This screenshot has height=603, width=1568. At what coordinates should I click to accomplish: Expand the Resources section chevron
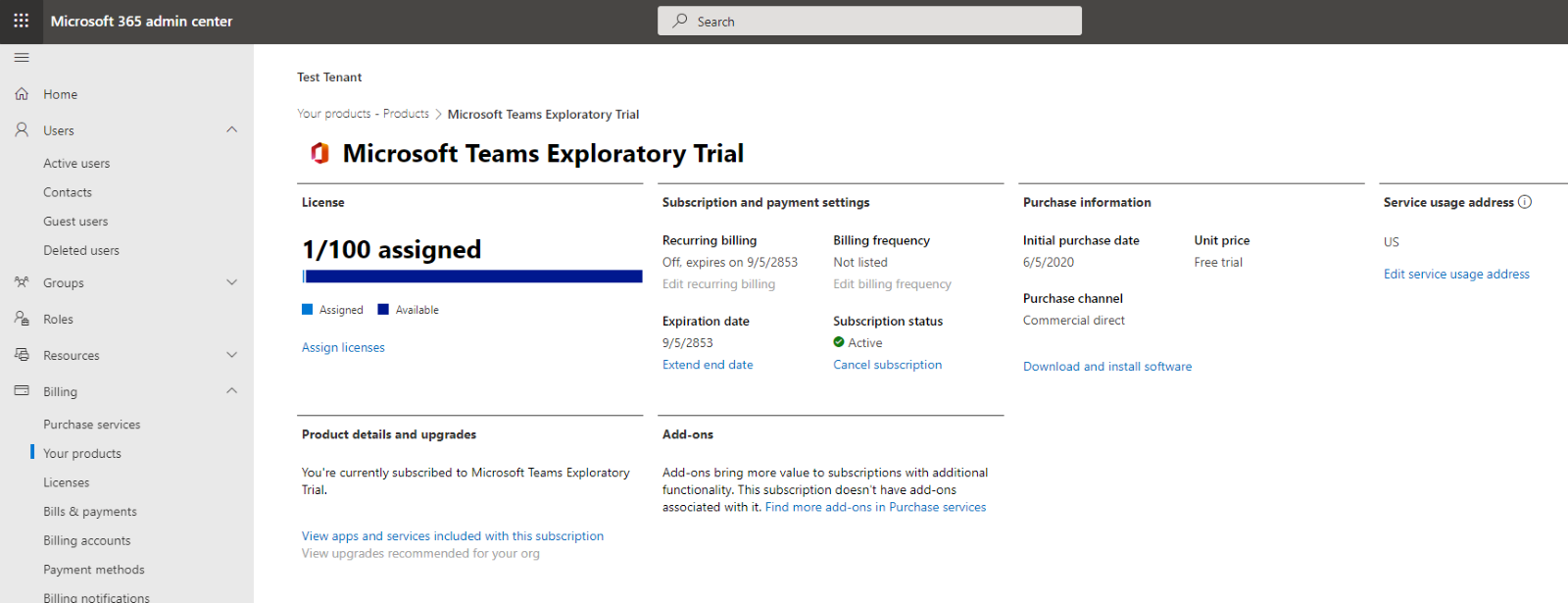coord(232,355)
